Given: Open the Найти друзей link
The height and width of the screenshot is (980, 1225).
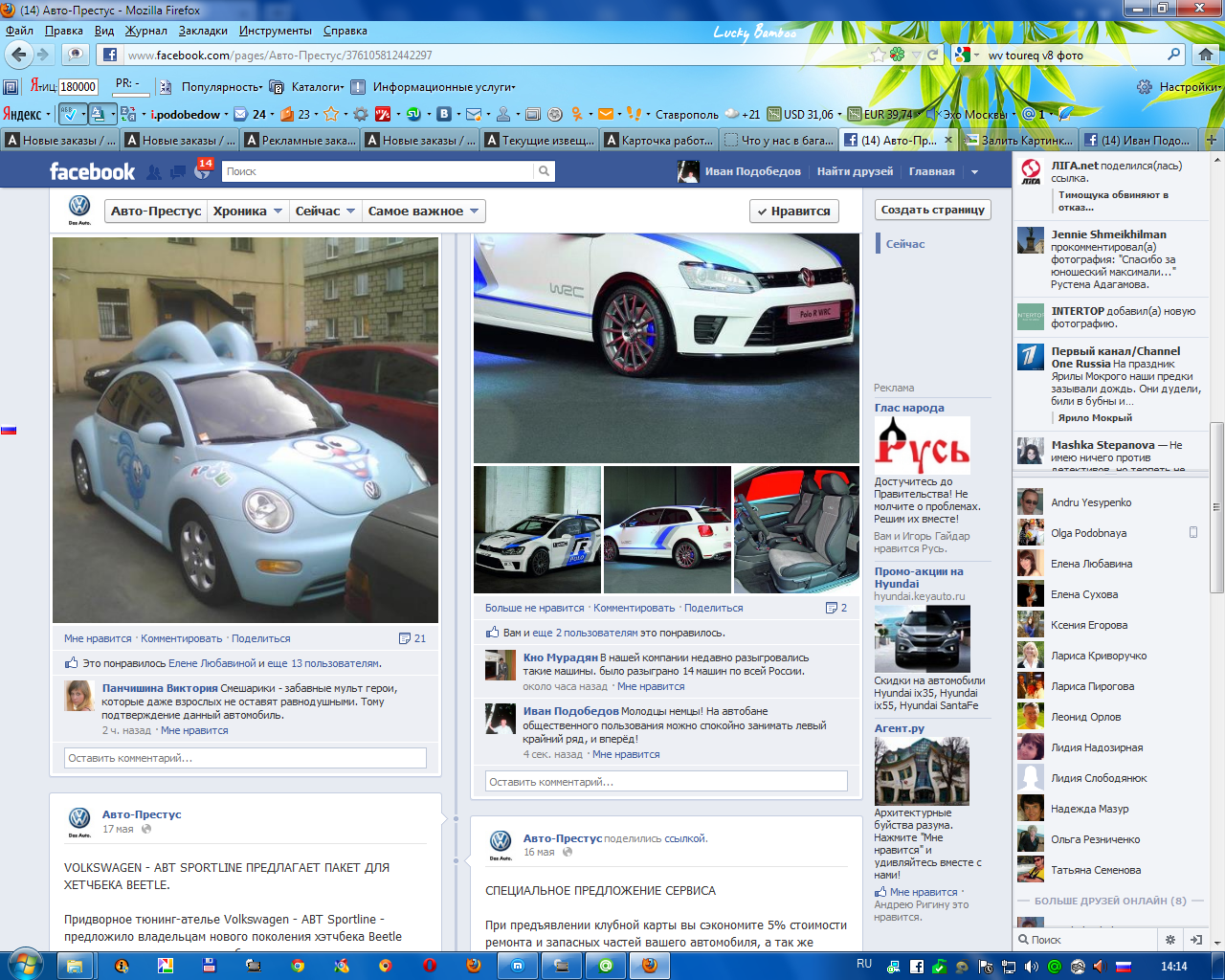Looking at the screenshot, I should (855, 171).
